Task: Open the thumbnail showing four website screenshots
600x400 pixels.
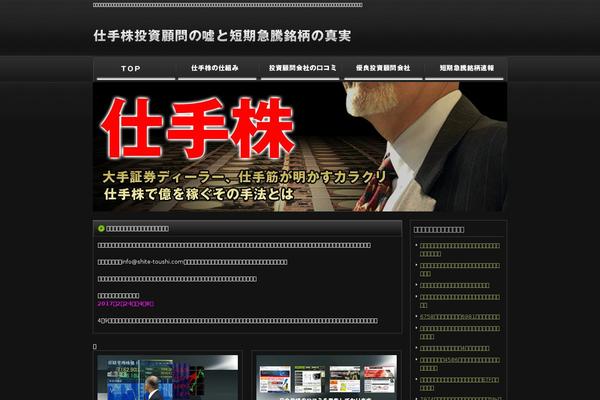Action: [x=326, y=377]
